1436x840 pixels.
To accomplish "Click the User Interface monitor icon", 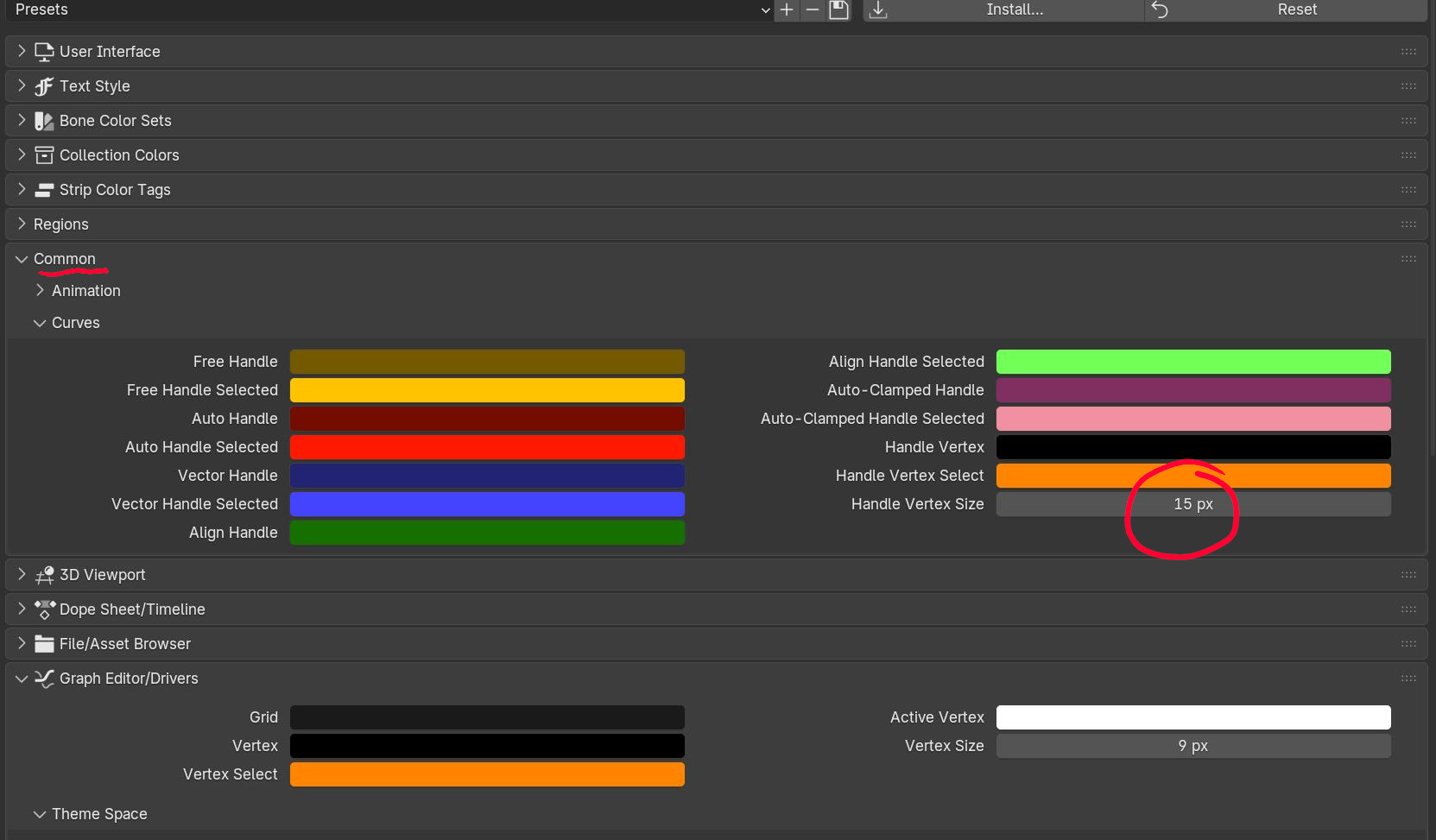I will (x=44, y=52).
